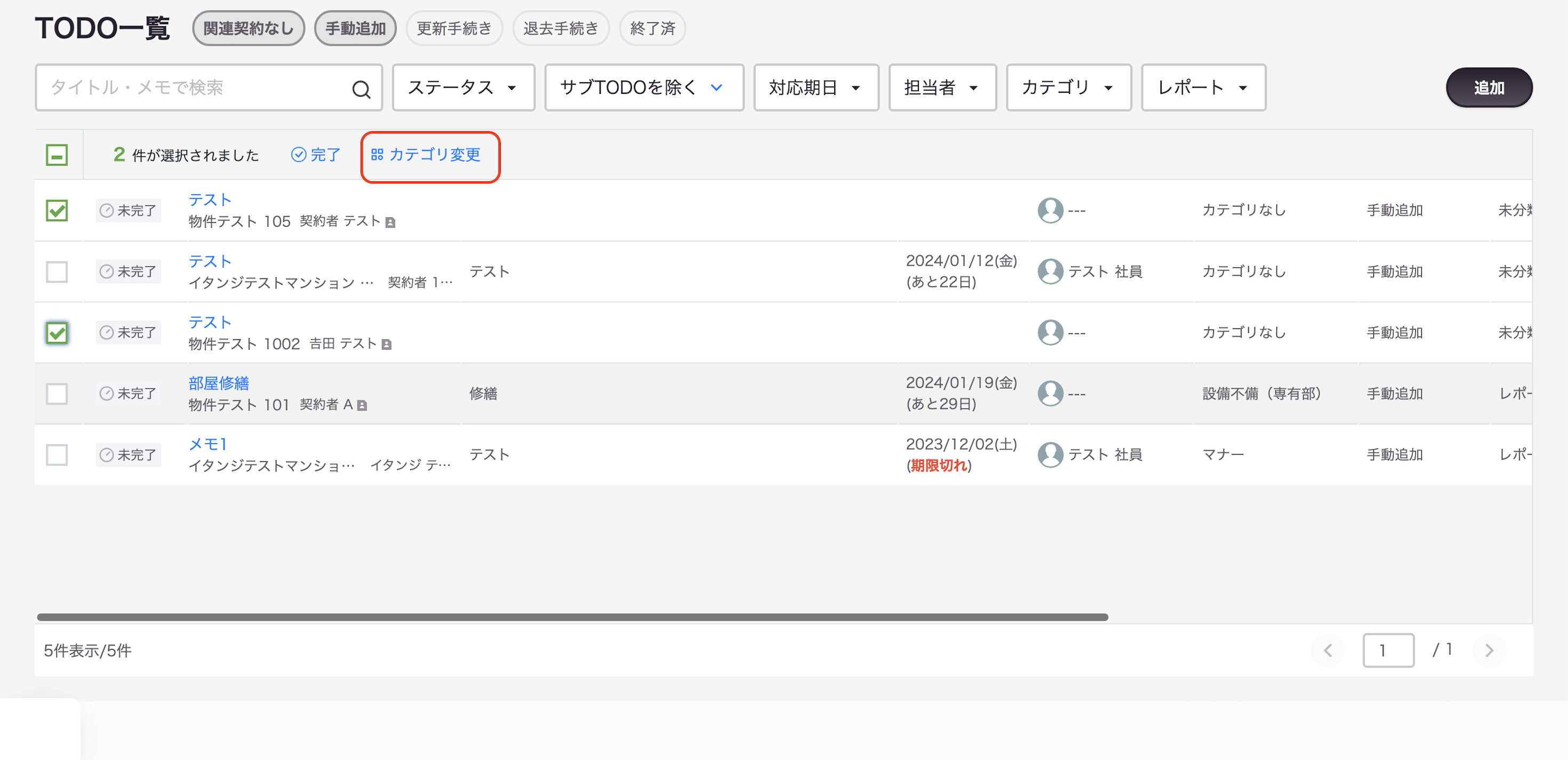
Task: Click the 未完了 status badge in 物件テスト 105 row
Action: pos(128,211)
